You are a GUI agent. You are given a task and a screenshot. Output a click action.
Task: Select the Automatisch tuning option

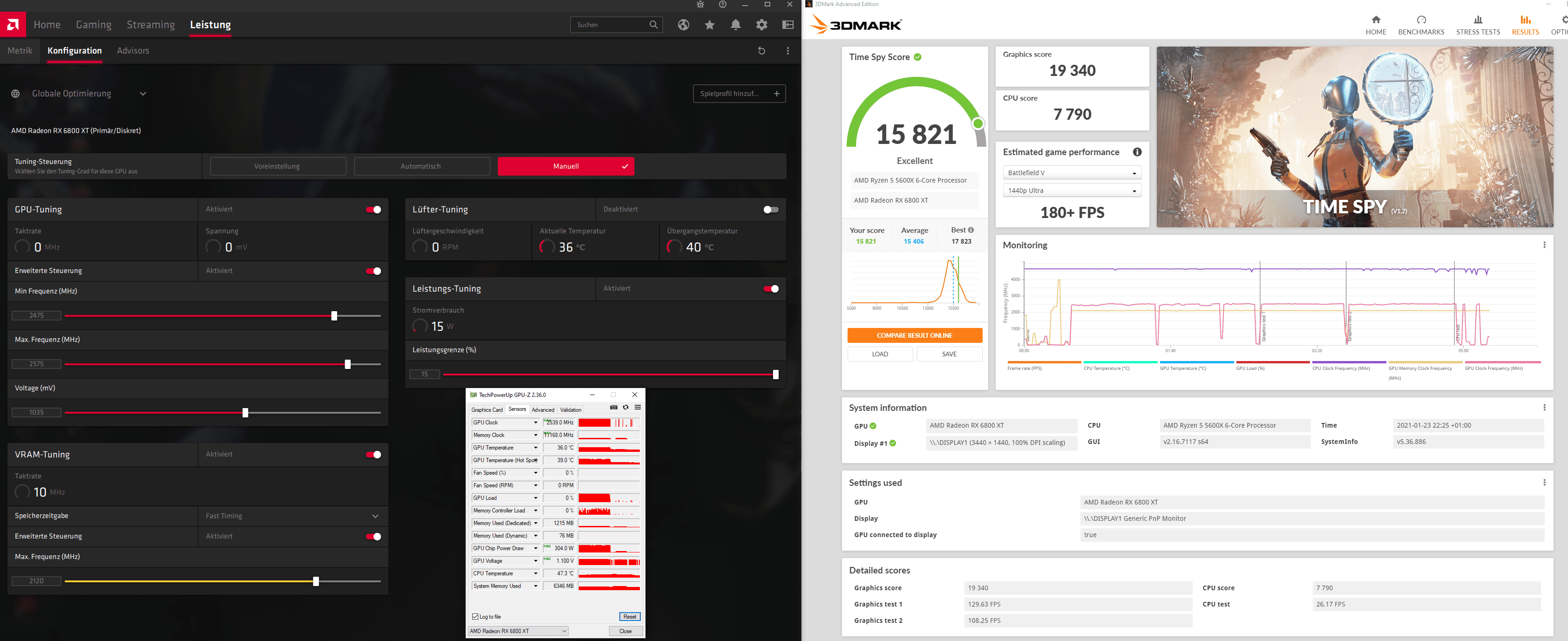[422, 166]
